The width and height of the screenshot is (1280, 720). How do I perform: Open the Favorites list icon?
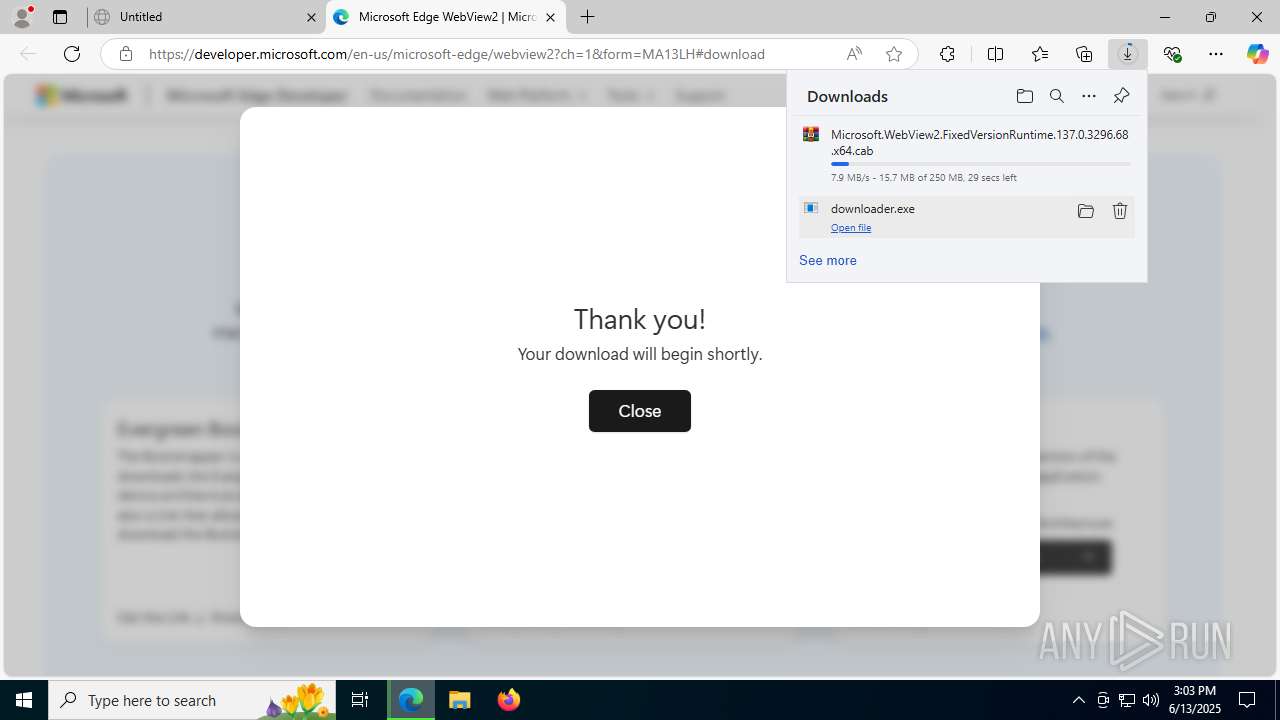pos(1040,54)
